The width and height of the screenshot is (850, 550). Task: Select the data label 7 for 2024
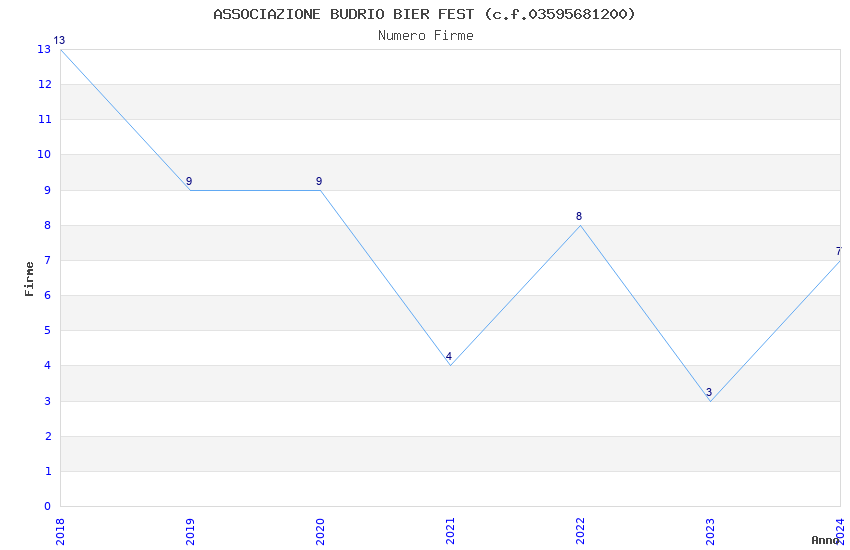839,251
